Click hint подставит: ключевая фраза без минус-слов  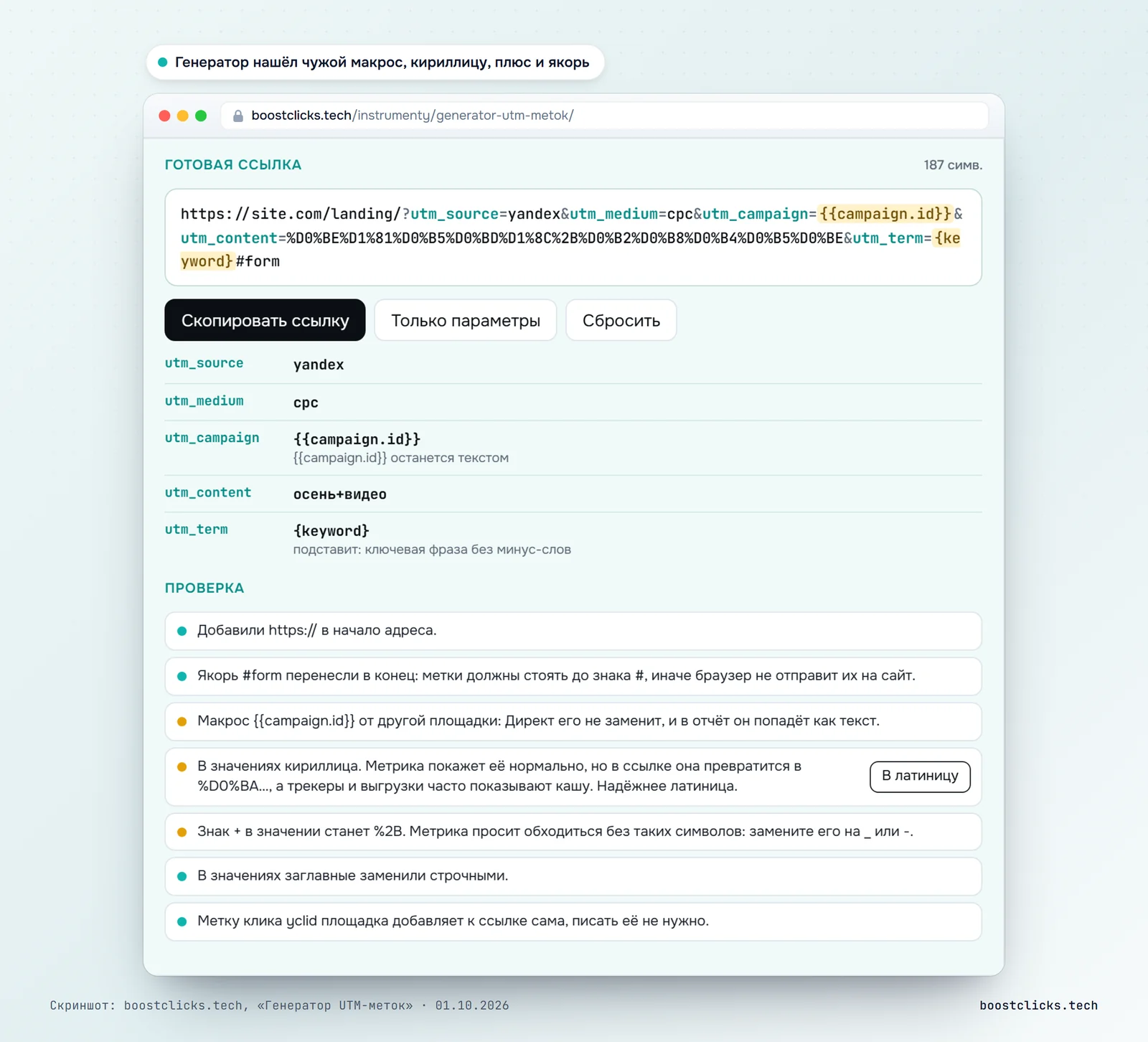point(432,550)
